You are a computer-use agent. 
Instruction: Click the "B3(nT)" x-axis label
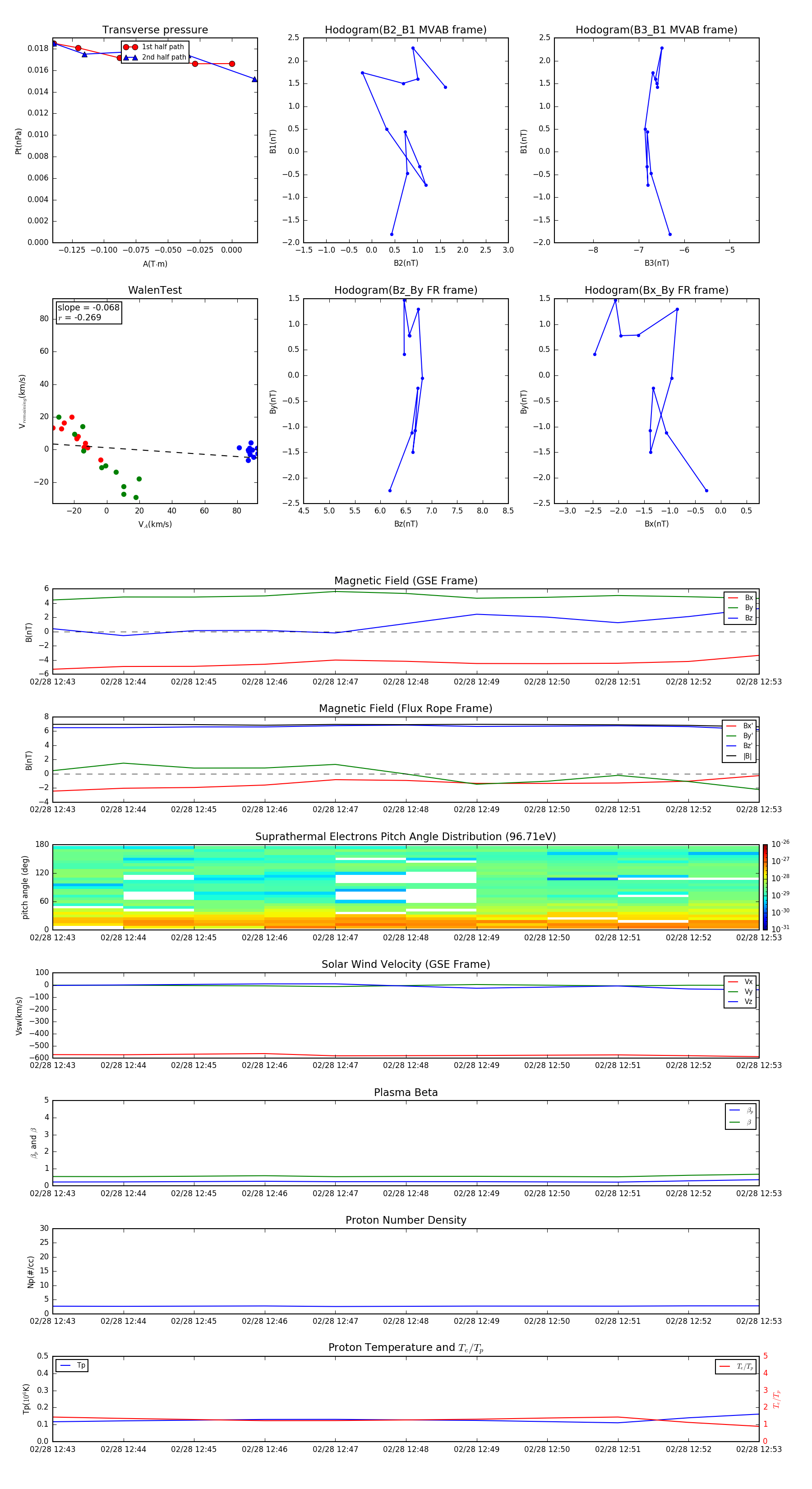(656, 263)
